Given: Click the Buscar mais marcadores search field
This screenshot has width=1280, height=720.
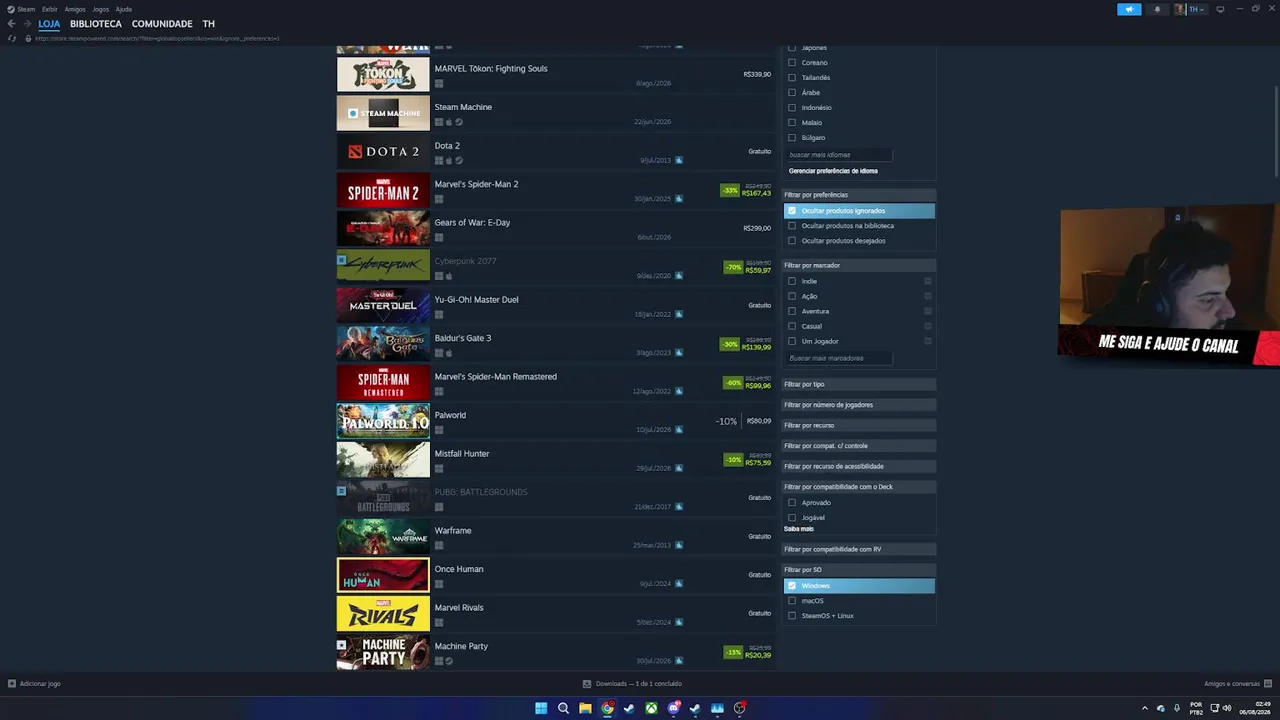Looking at the screenshot, I should click(838, 358).
